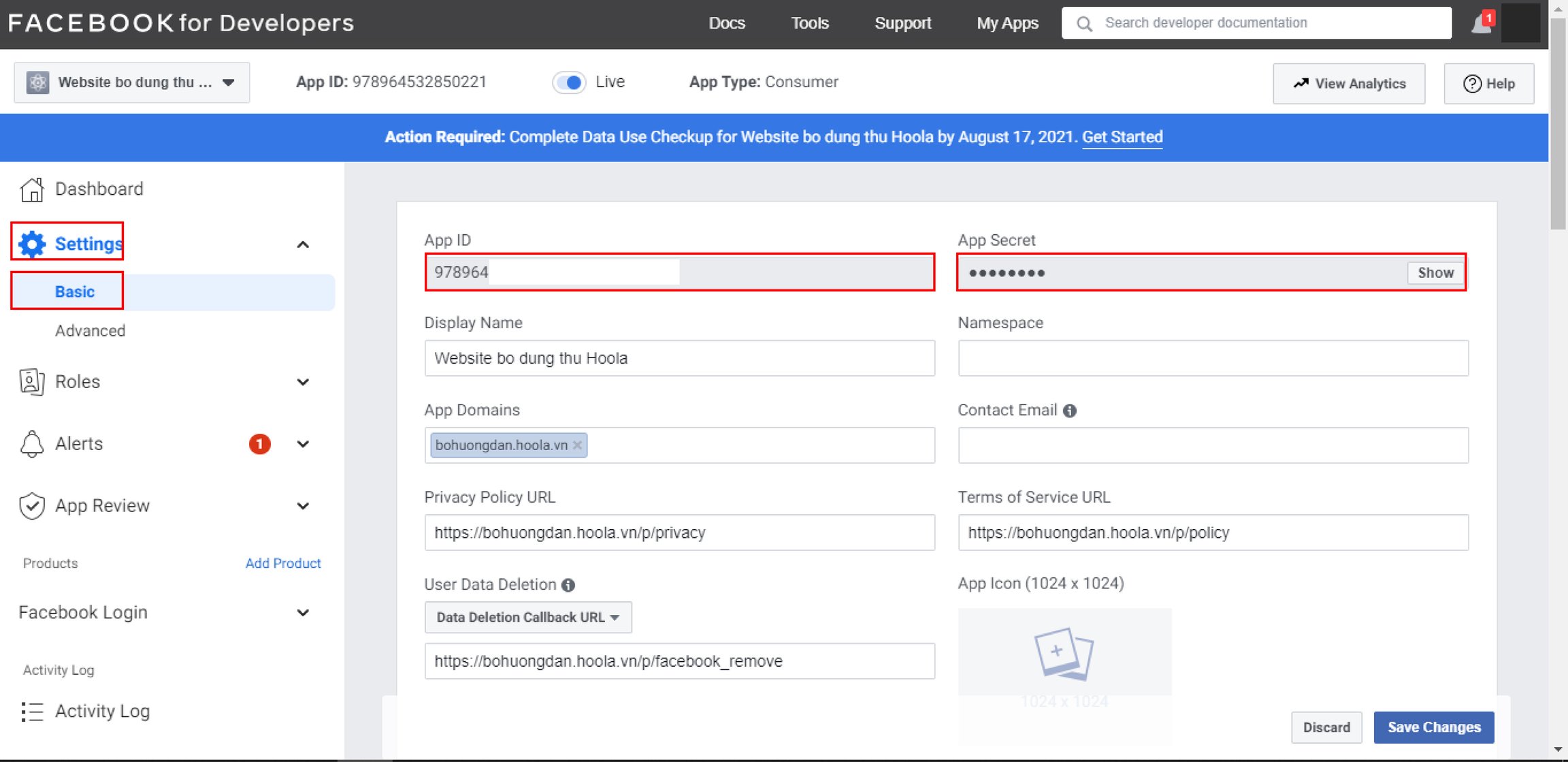
Task: Toggle the Live app mode switch
Action: tap(569, 82)
